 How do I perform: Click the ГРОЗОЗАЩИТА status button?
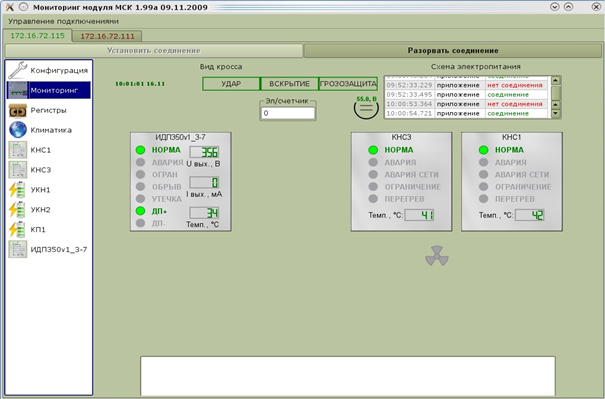pos(348,84)
